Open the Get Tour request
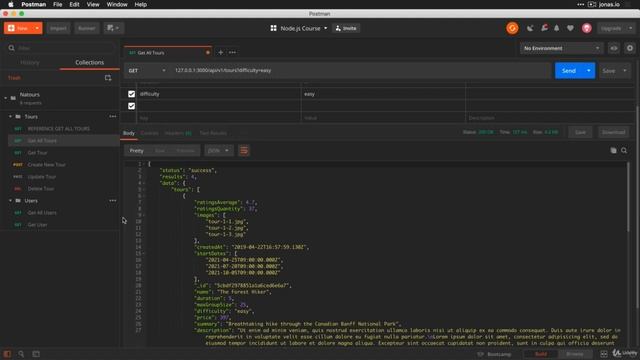The width and height of the screenshot is (640, 360). (x=37, y=153)
